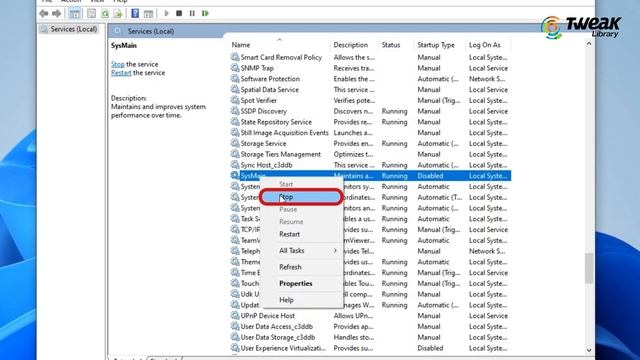
Task: Open the Properties toolbar icon
Action: 91,13
